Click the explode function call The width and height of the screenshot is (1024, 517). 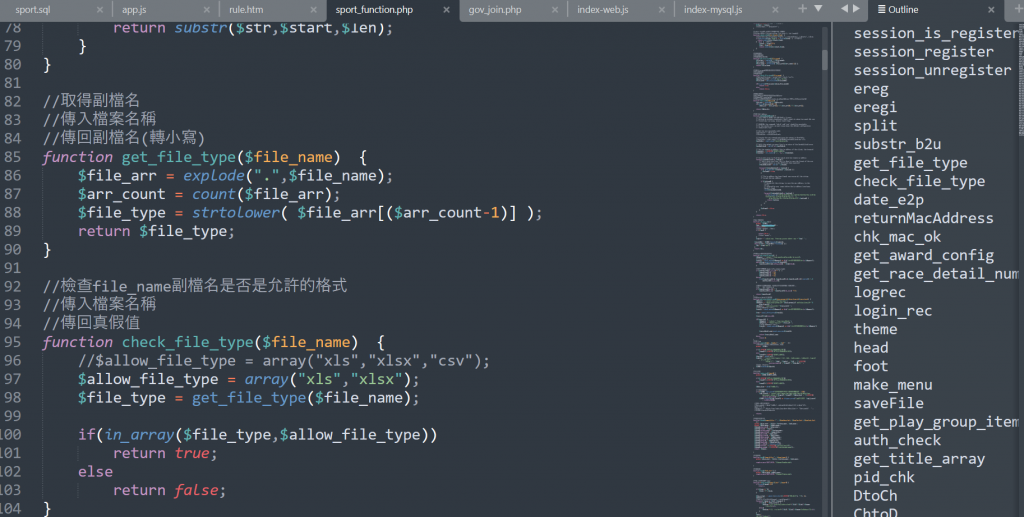click(x=214, y=176)
